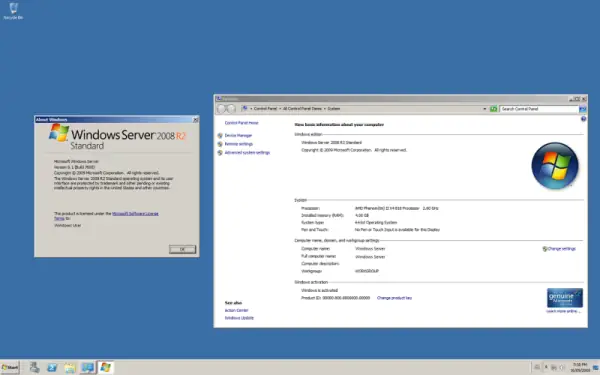Click the '4.00 GB' installed memory value
Viewport: 600px width, 375px height.
pyautogui.click(x=362, y=215)
